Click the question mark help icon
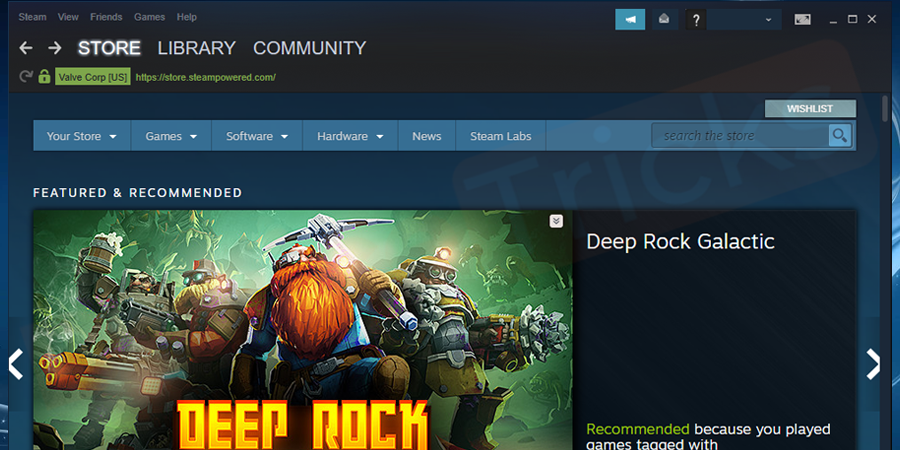This screenshot has height=450, width=900. coord(696,20)
